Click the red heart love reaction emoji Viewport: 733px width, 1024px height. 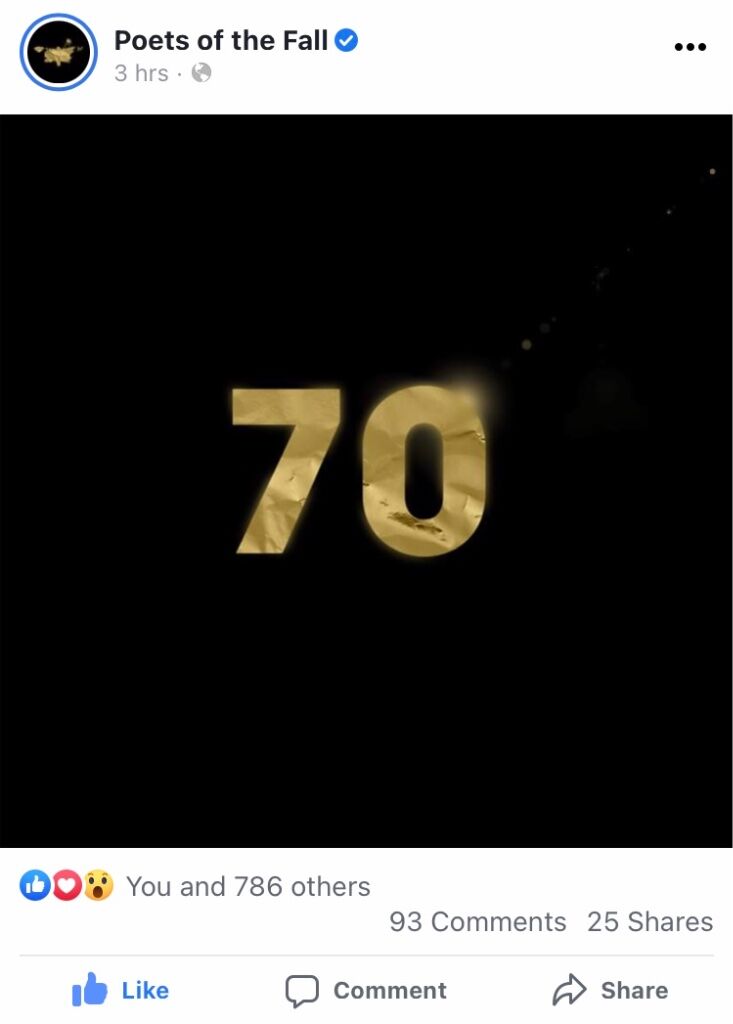pyautogui.click(x=66, y=886)
